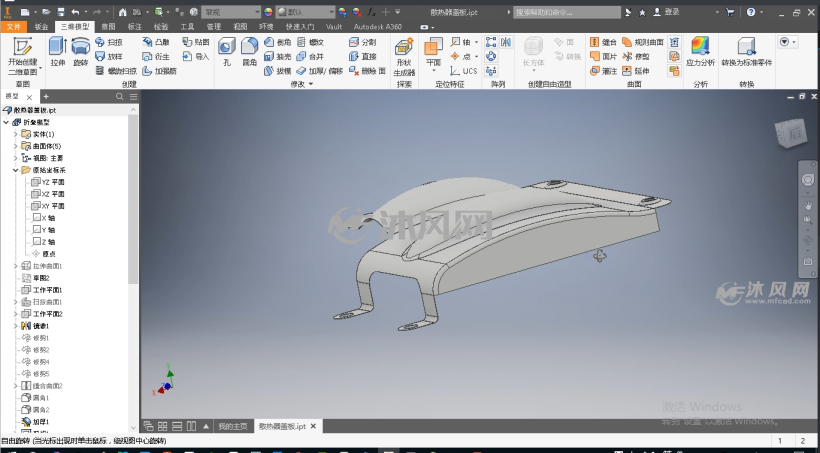Launch Stress Analysis (应力分析)
The width and height of the screenshot is (820, 453).
coord(700,52)
